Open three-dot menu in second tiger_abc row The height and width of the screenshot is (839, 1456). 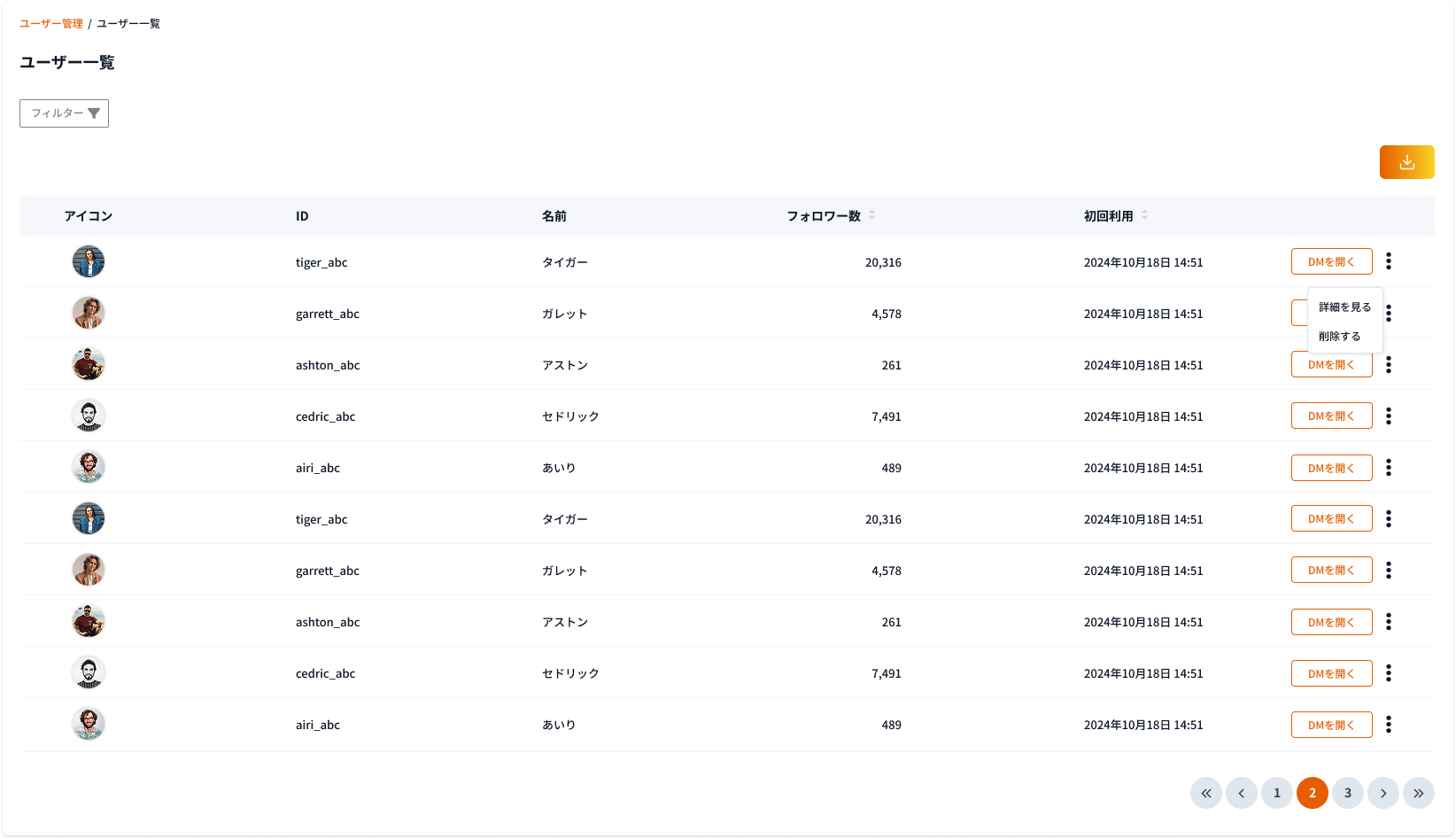pos(1388,519)
